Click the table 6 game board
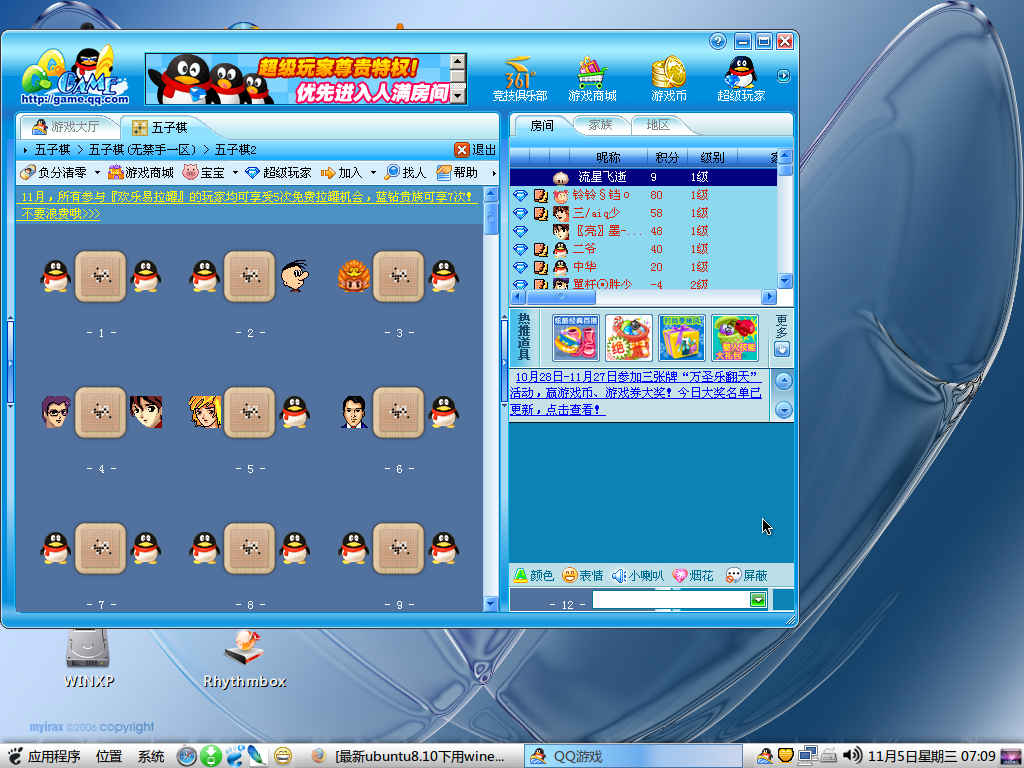 click(x=398, y=412)
